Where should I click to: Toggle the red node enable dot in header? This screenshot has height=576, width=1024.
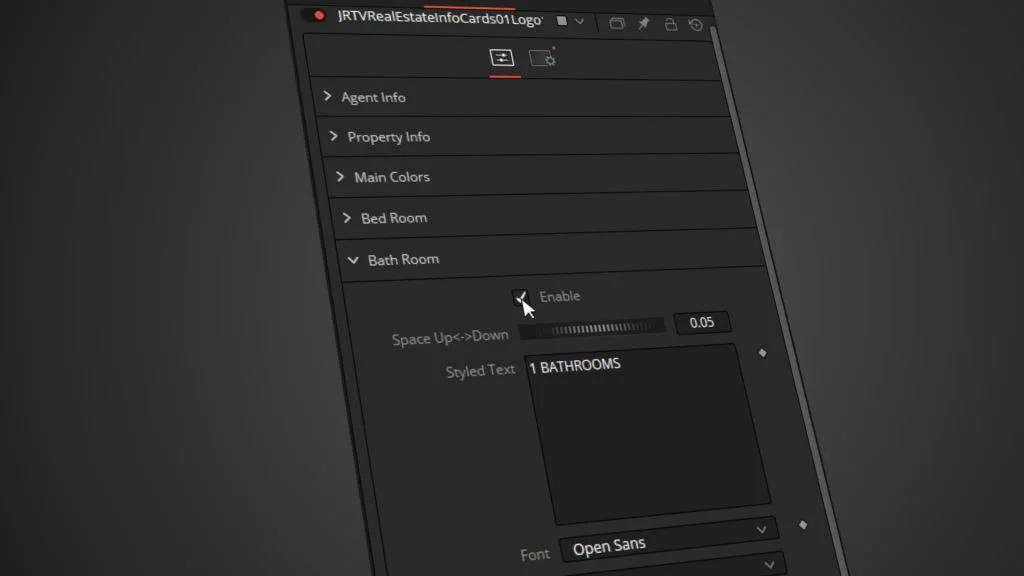click(x=319, y=15)
